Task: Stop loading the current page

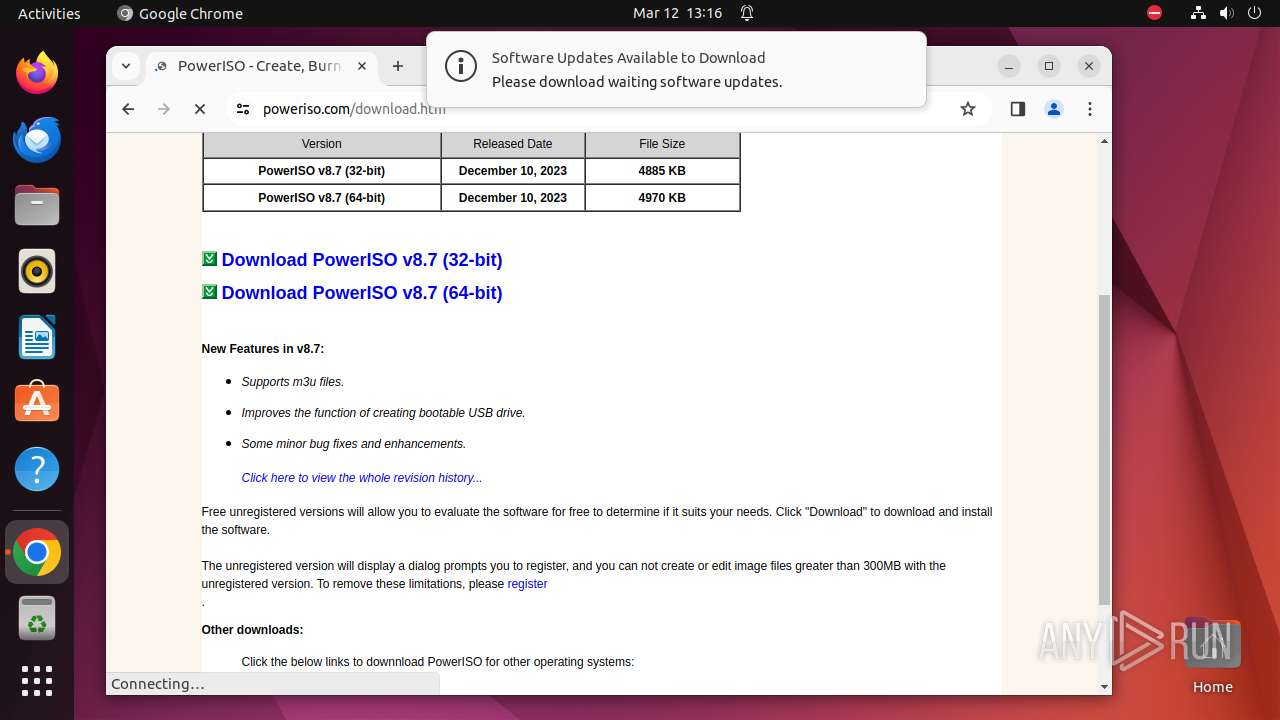Action: pos(200,109)
